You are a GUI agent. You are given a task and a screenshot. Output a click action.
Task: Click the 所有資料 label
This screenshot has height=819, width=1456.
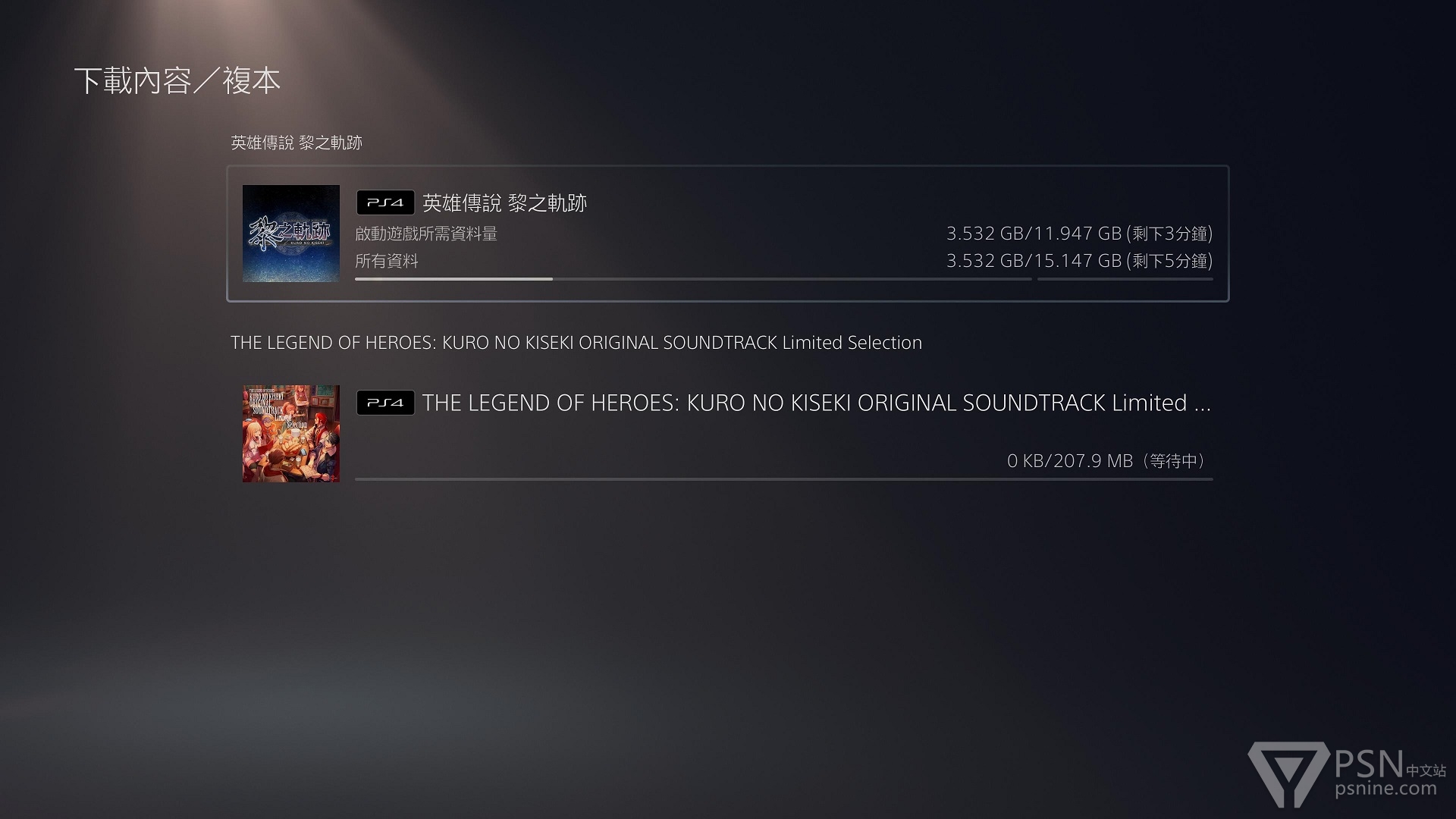tap(387, 261)
